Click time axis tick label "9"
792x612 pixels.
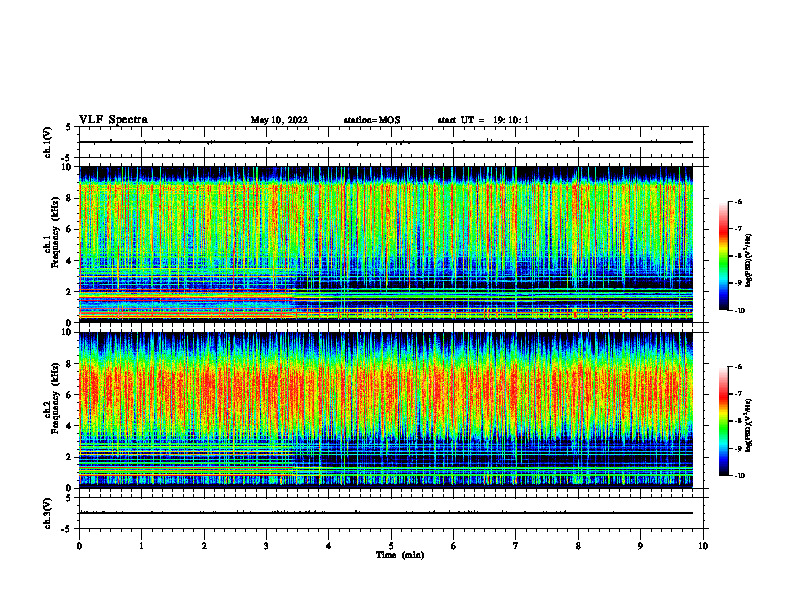click(640, 546)
